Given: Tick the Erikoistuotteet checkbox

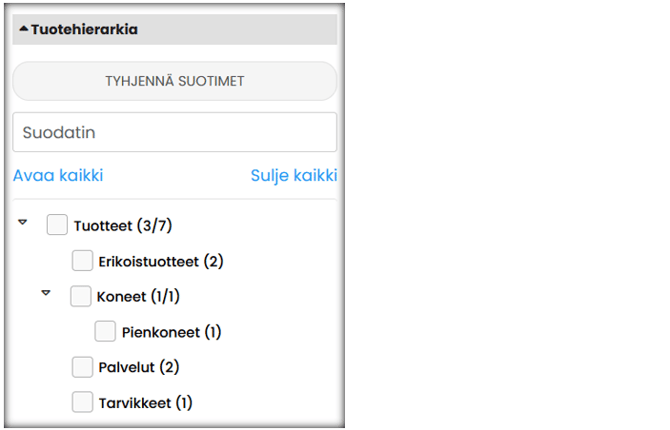Looking at the screenshot, I should pos(82,262).
